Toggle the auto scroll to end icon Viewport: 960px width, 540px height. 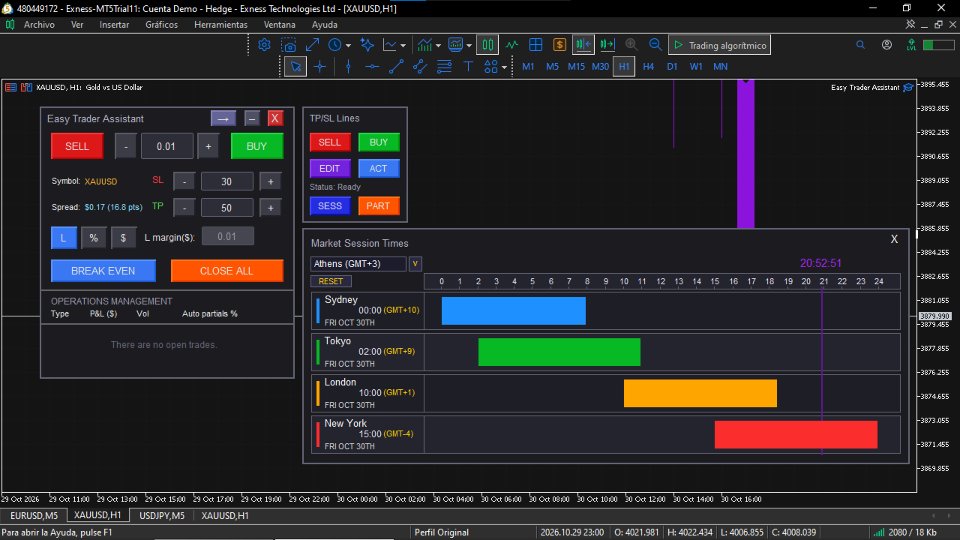(607, 45)
